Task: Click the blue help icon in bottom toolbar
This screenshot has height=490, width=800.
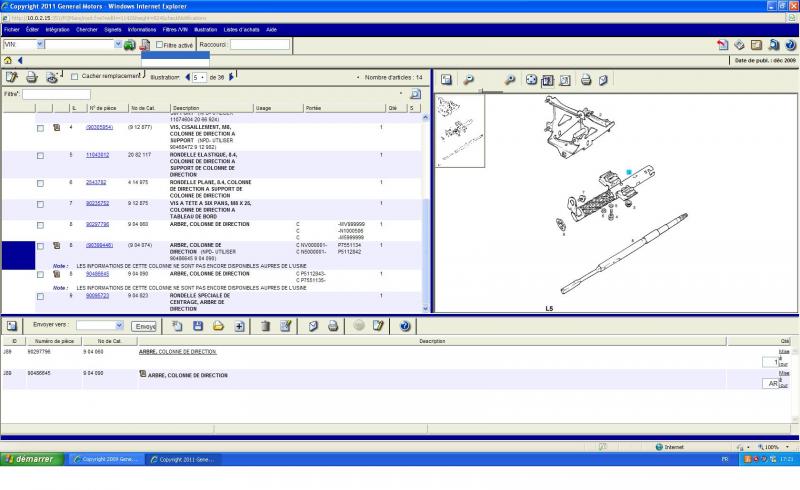Action: [x=405, y=326]
